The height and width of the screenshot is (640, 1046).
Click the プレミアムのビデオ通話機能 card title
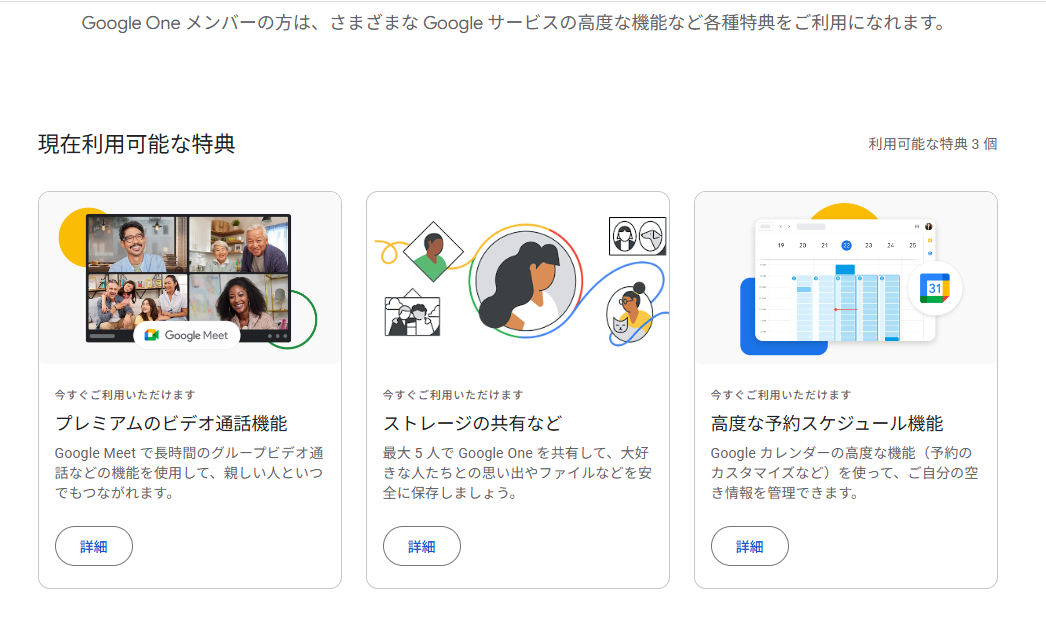pos(171,423)
